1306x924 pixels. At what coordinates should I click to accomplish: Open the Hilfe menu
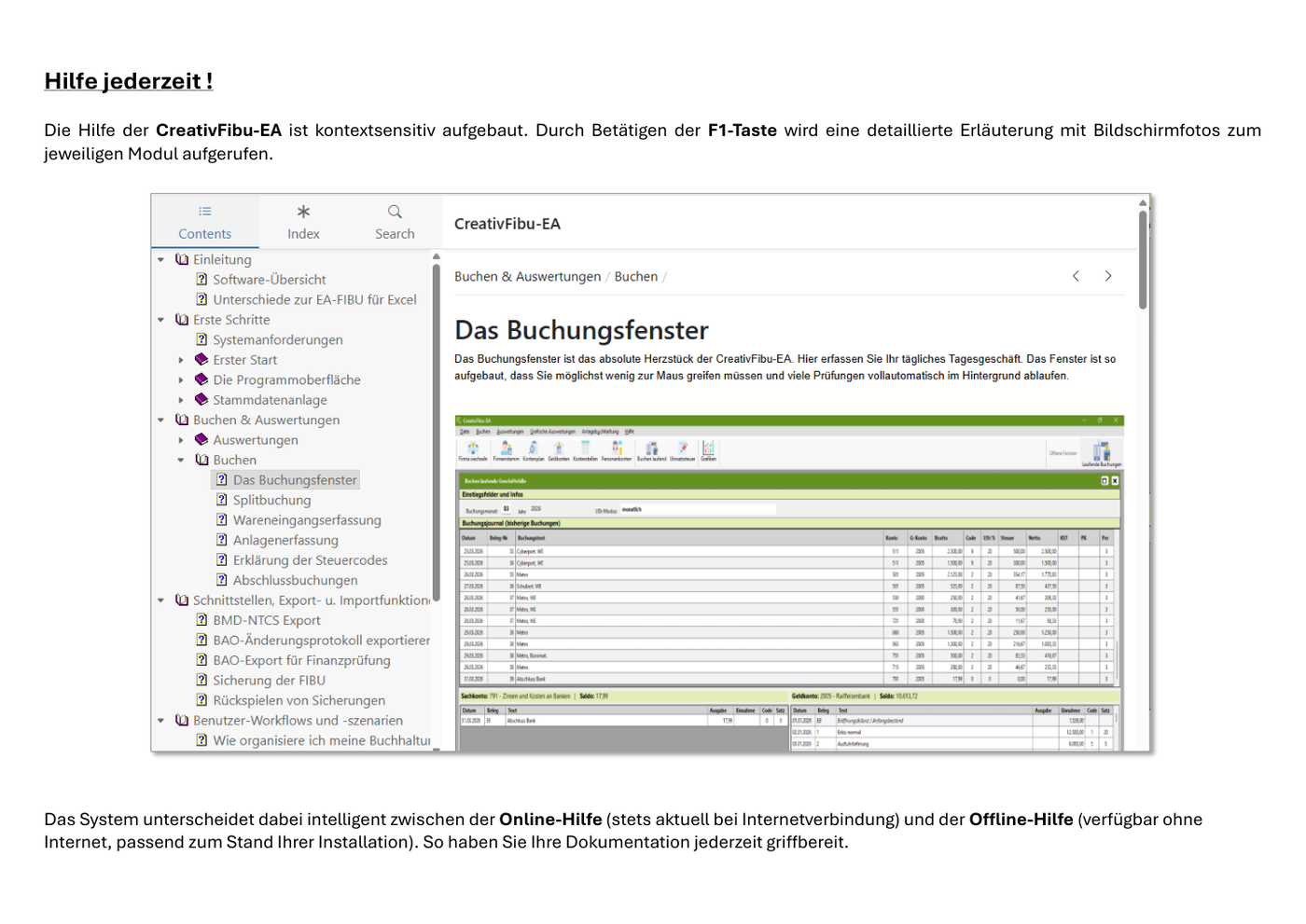pyautogui.click(x=630, y=432)
